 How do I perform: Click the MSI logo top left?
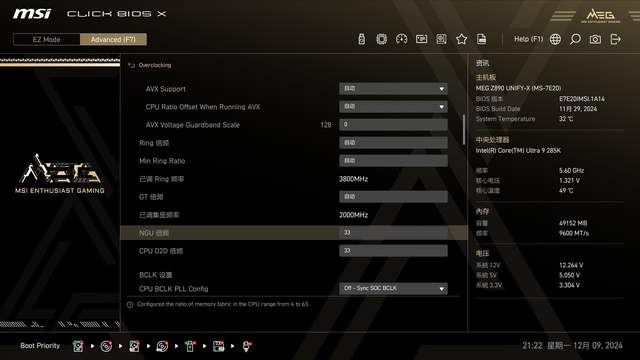32,14
